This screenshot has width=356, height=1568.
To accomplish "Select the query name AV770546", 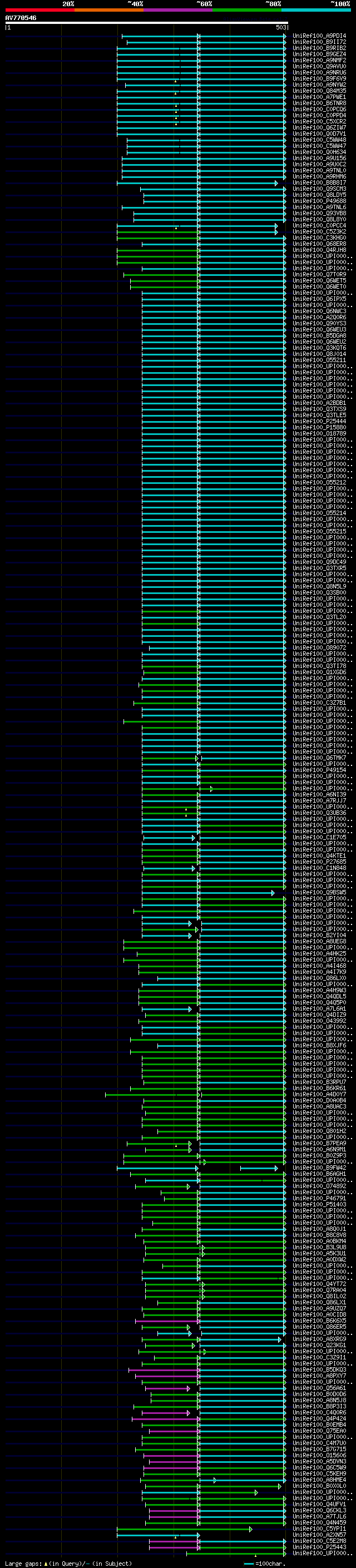I will pyautogui.click(x=21, y=18).
